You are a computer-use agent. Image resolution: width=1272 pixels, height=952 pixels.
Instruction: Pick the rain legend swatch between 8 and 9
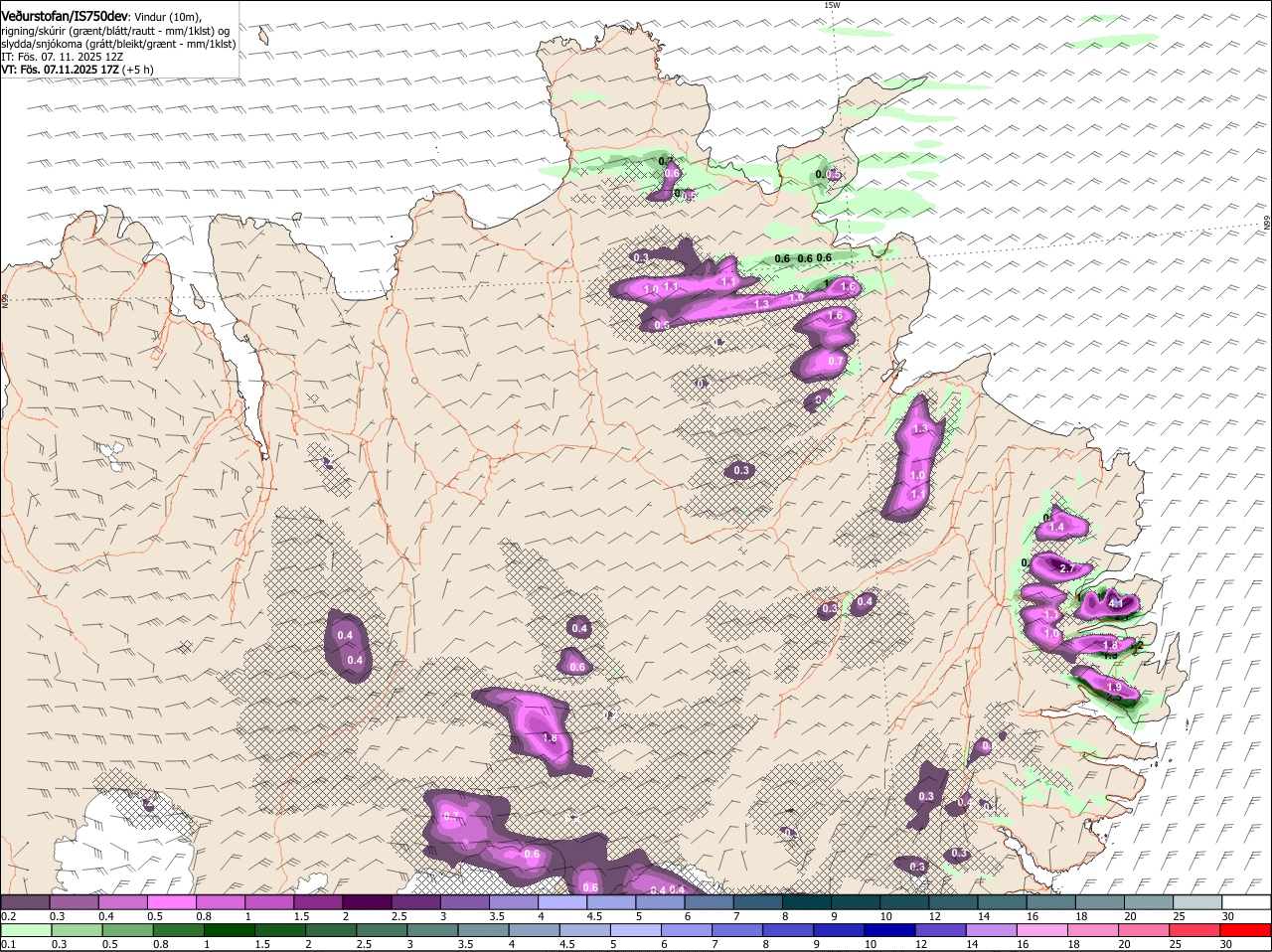[x=789, y=931]
